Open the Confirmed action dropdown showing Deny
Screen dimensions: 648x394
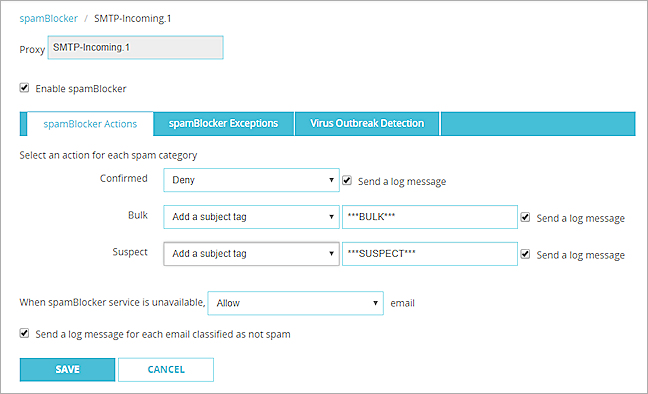tap(251, 180)
